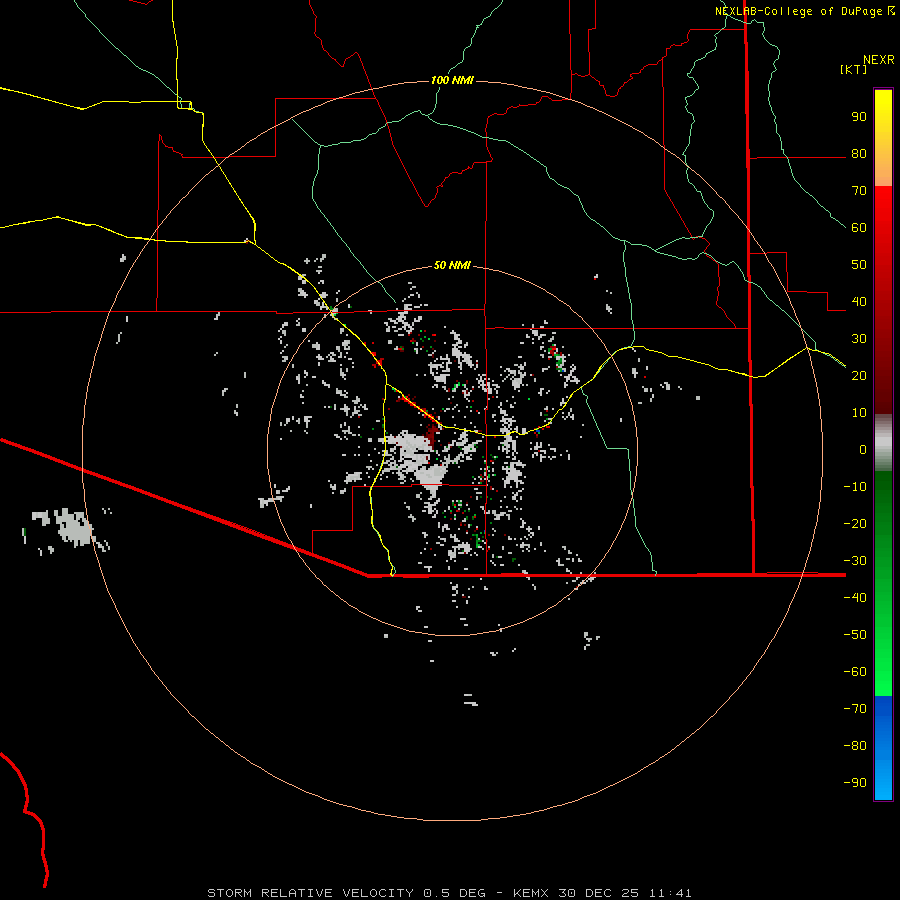The width and height of the screenshot is (900, 900).
Task: Click the -70 knot scale label
Action: click(855, 709)
